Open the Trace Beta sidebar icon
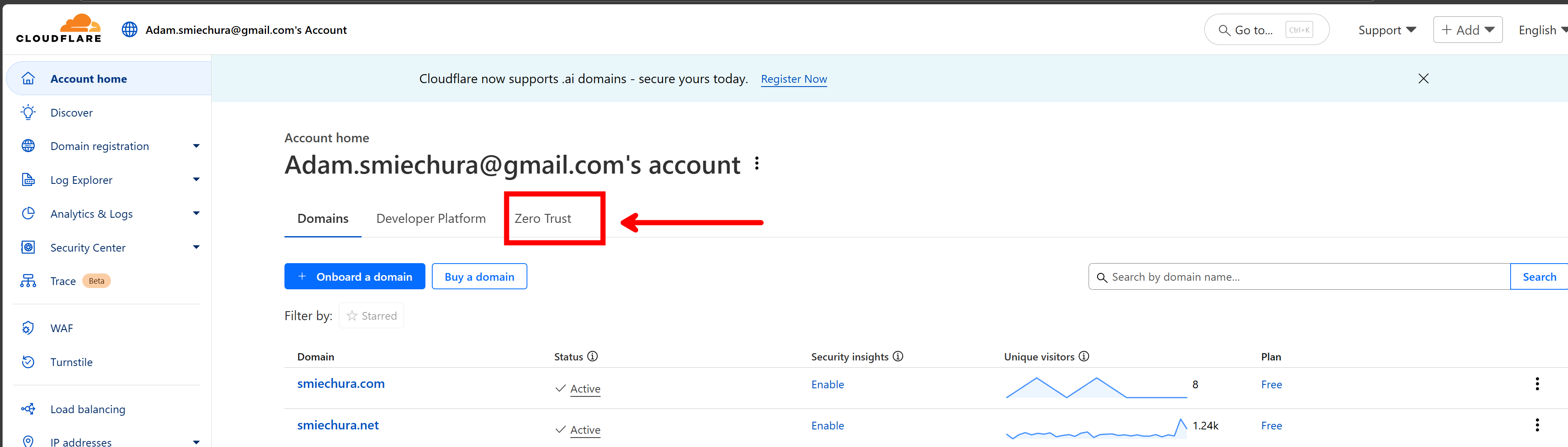This screenshot has height=447, width=1568. (x=28, y=281)
